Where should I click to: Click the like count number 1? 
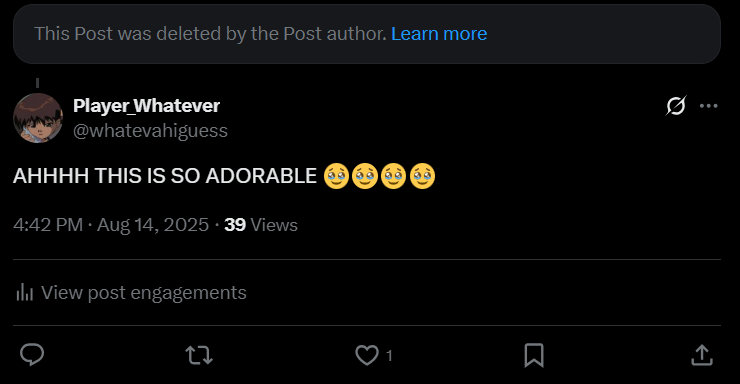[x=389, y=355]
